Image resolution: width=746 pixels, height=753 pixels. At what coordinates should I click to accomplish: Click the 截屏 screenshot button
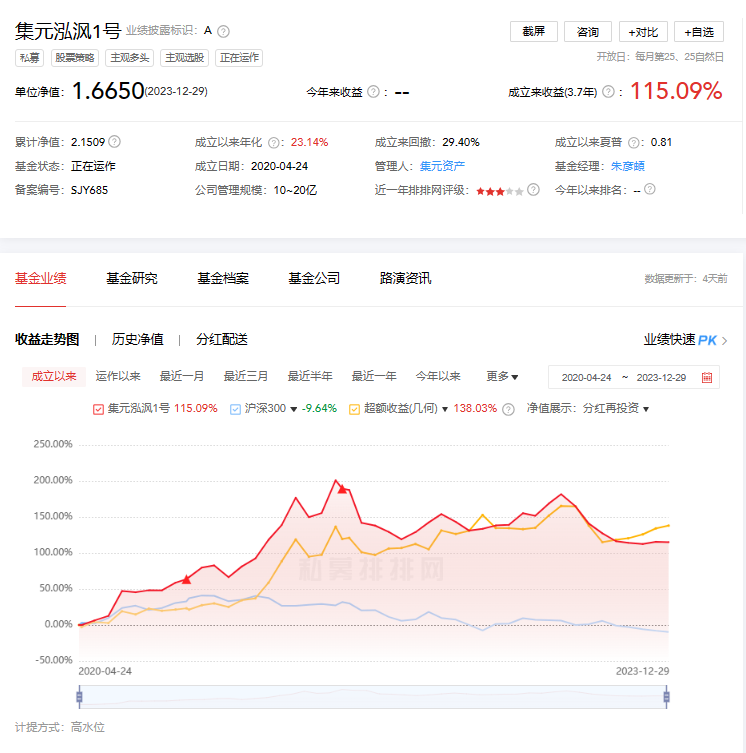click(534, 32)
